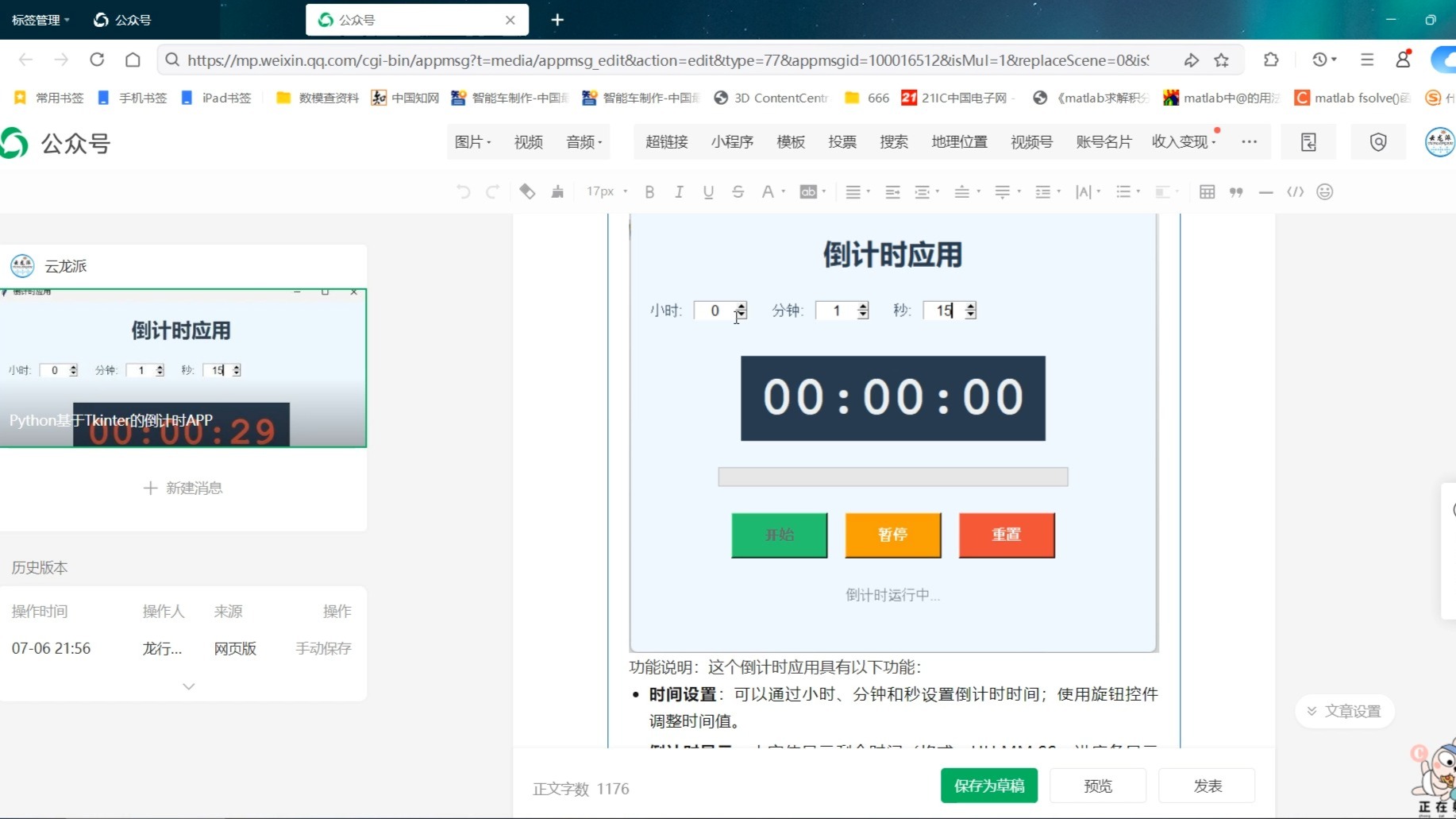Undo the last edit in the editor toolbar
This screenshot has height=819, width=1456.
[x=464, y=191]
